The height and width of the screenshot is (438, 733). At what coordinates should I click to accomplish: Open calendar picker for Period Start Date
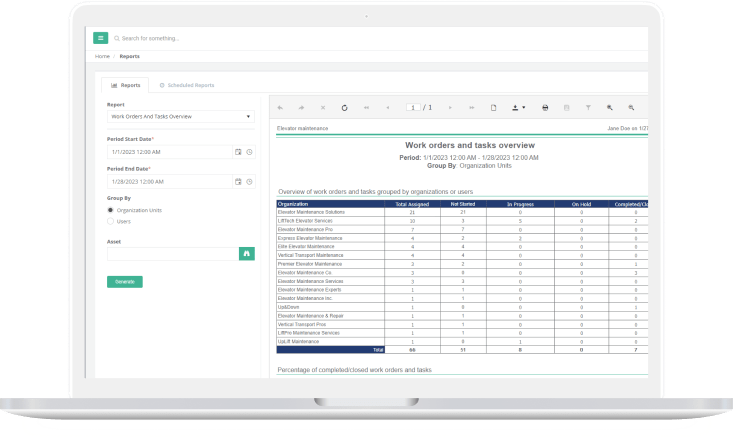click(238, 152)
